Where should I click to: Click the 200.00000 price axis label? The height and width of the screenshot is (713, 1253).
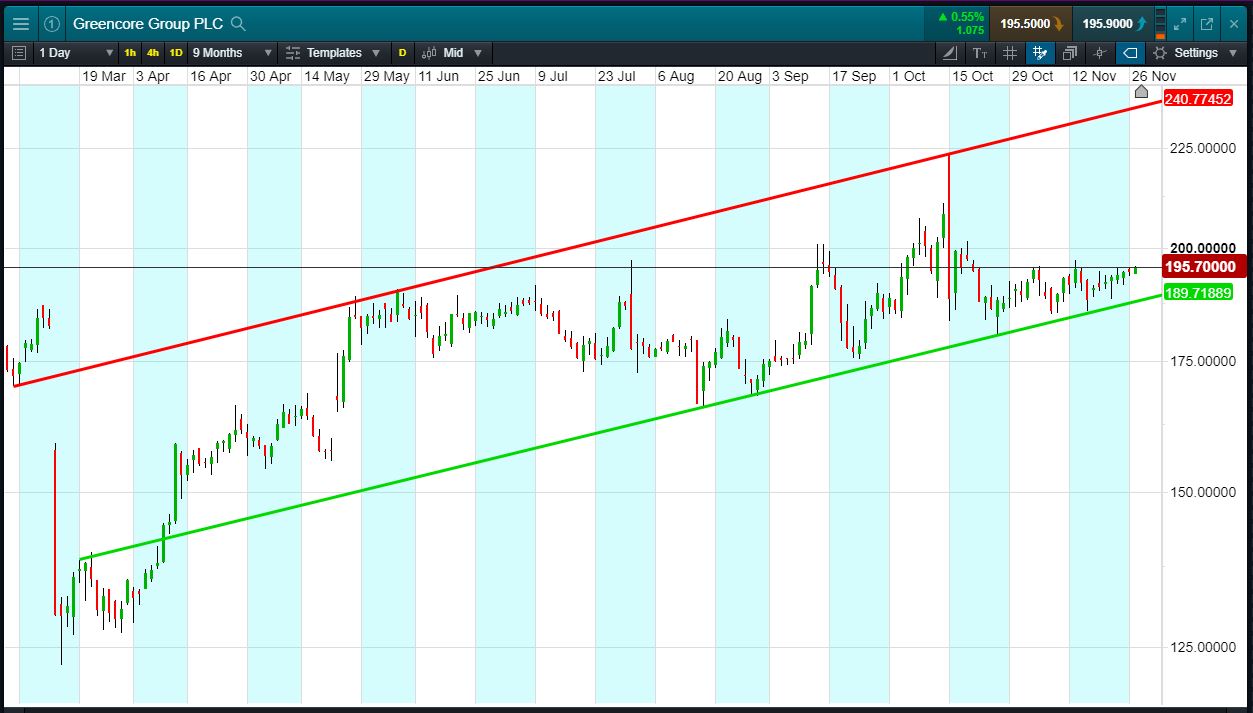pyautogui.click(x=1203, y=247)
